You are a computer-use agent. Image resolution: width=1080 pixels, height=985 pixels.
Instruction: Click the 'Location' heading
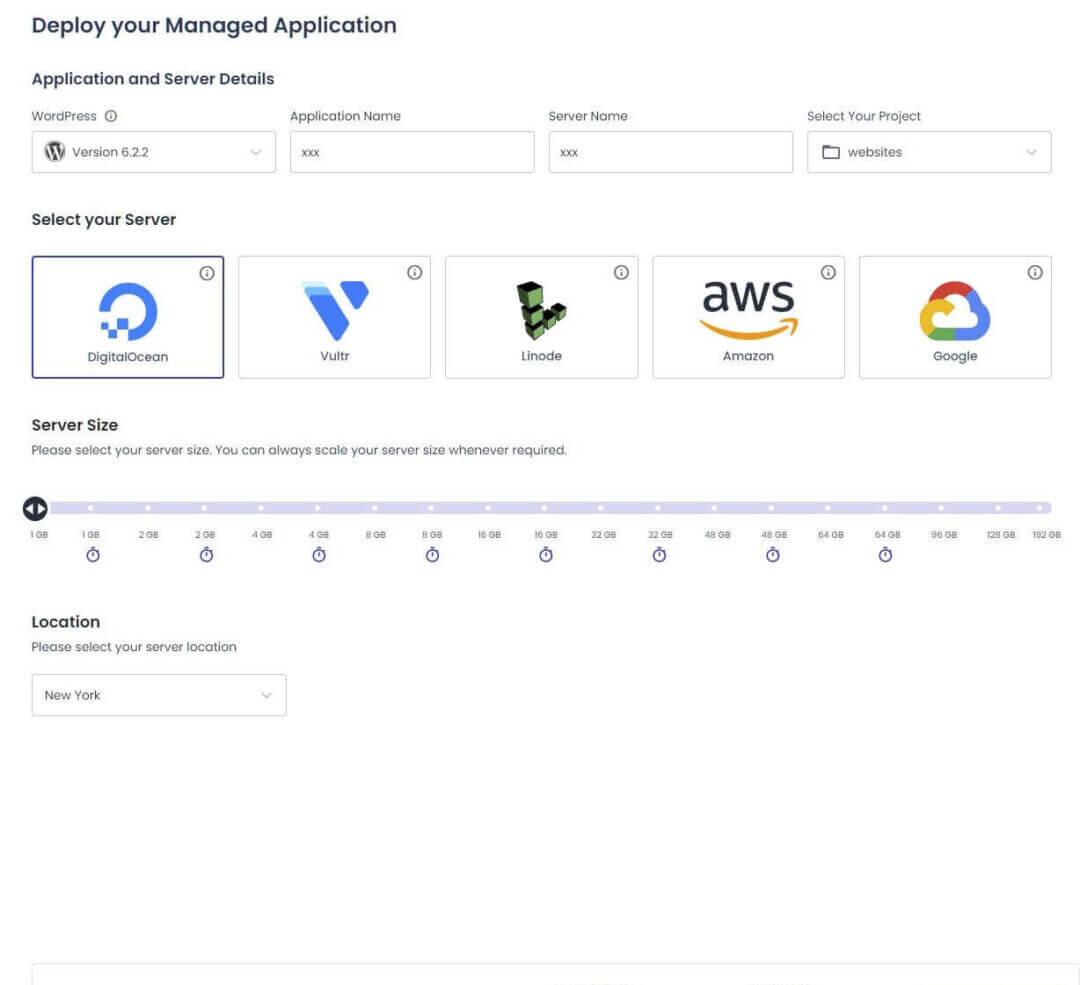(66, 622)
